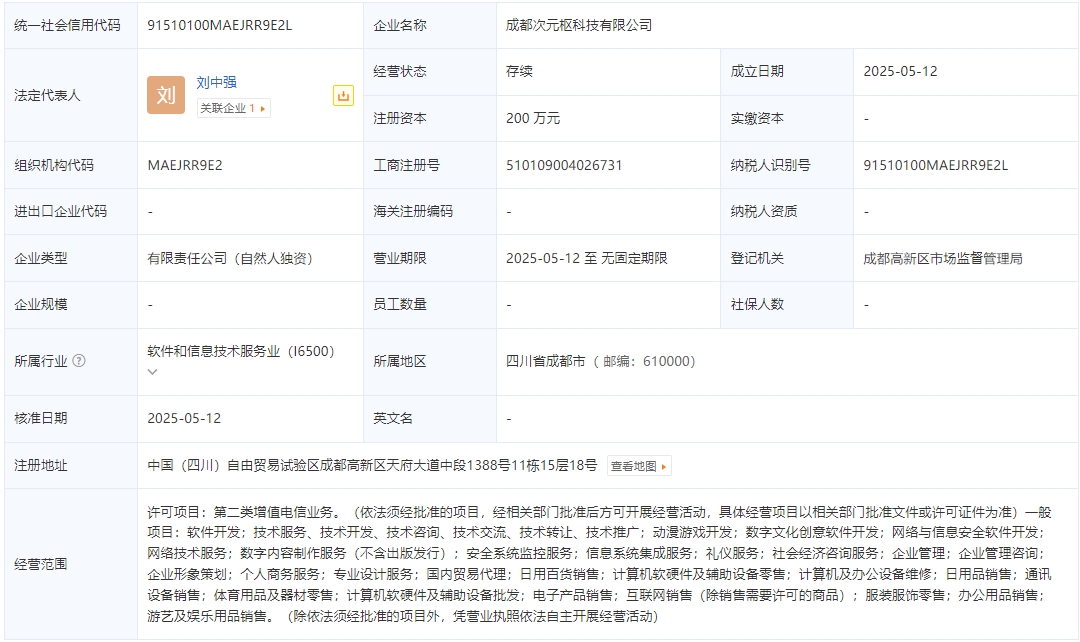Click the help icon next to 所属行业
The height and width of the screenshot is (642, 1080).
point(79,361)
